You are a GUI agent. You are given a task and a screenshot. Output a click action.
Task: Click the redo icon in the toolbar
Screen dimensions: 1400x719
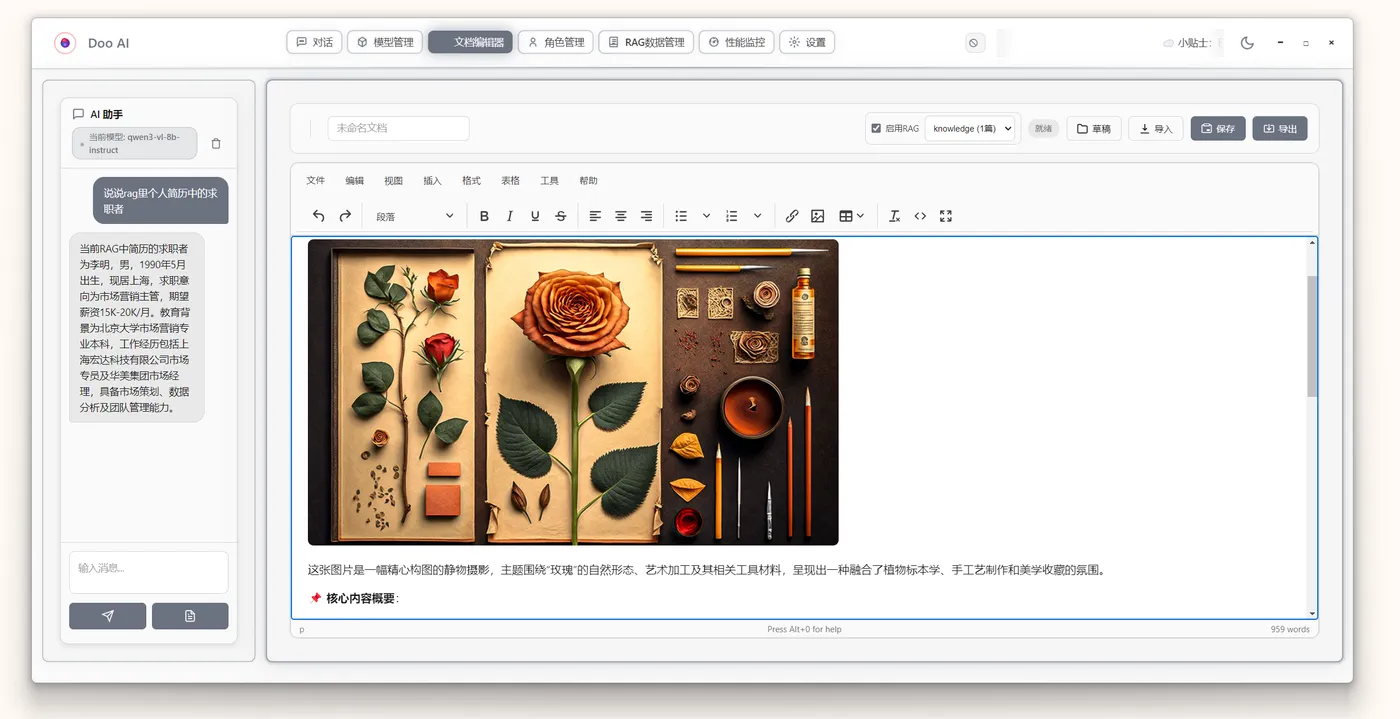click(344, 215)
